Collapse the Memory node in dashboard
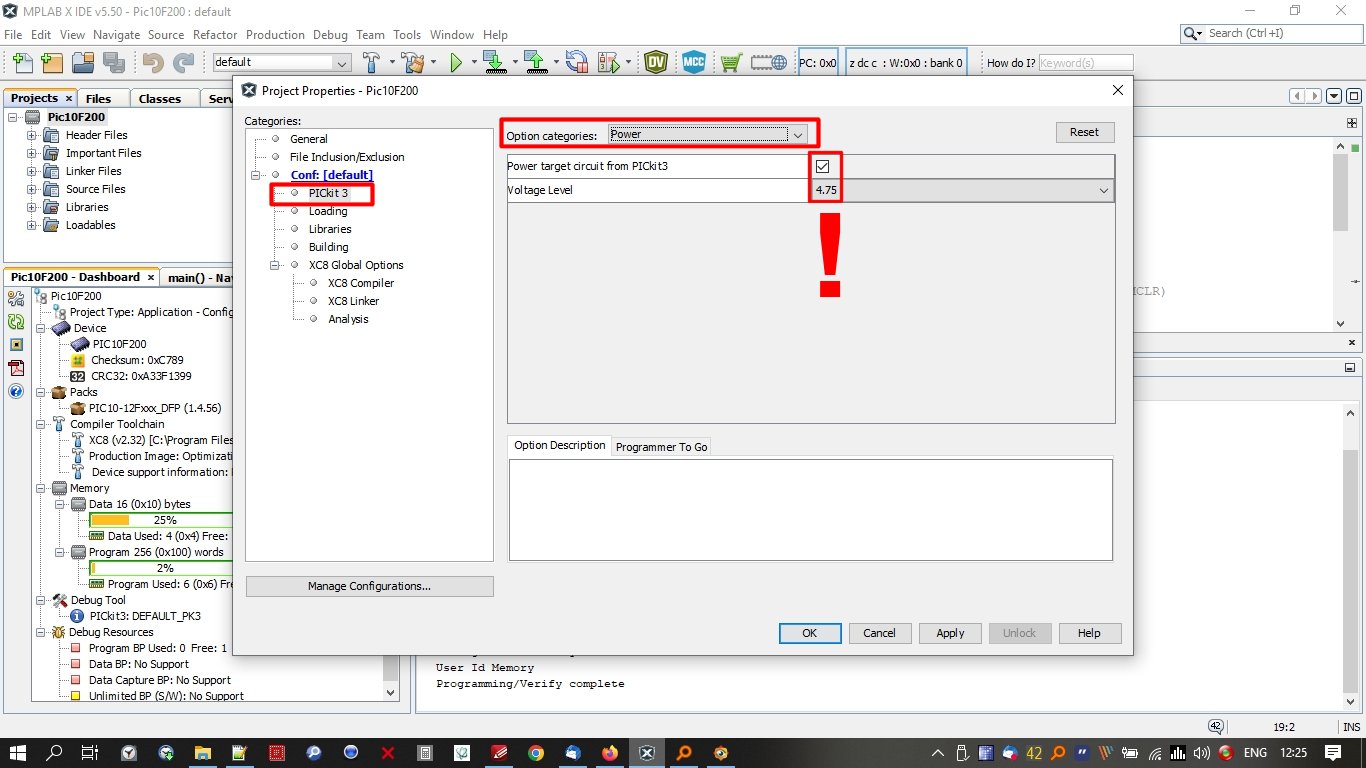The width and height of the screenshot is (1366, 768). 41,488
